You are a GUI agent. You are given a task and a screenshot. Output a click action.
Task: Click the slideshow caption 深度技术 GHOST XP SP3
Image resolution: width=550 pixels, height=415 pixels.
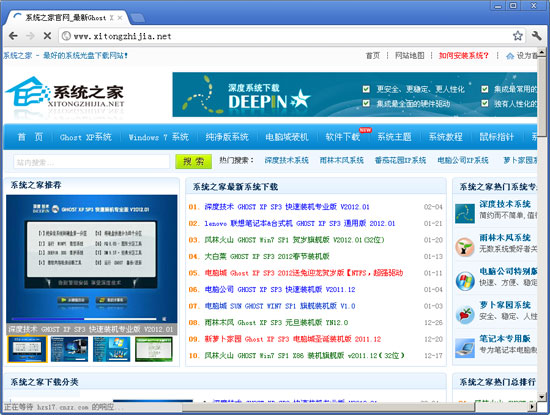[x=91, y=329]
